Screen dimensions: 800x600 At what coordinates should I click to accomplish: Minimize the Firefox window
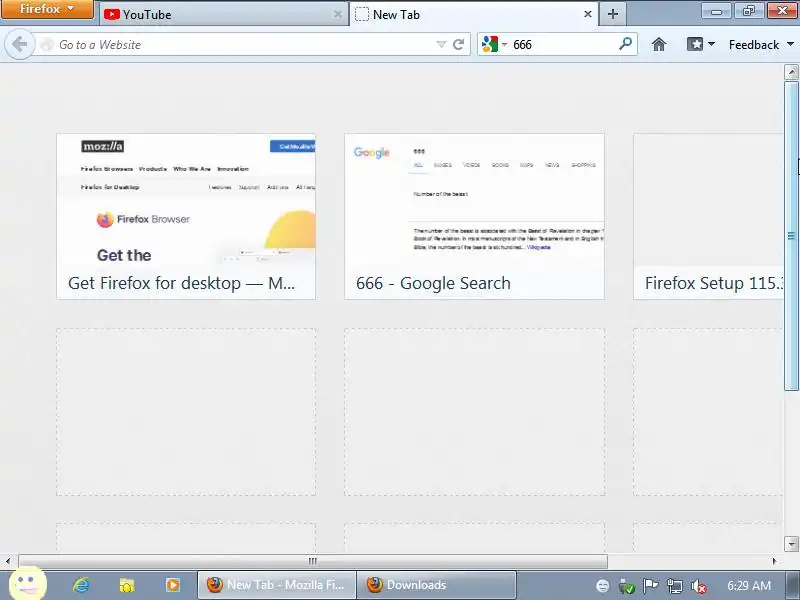716,11
